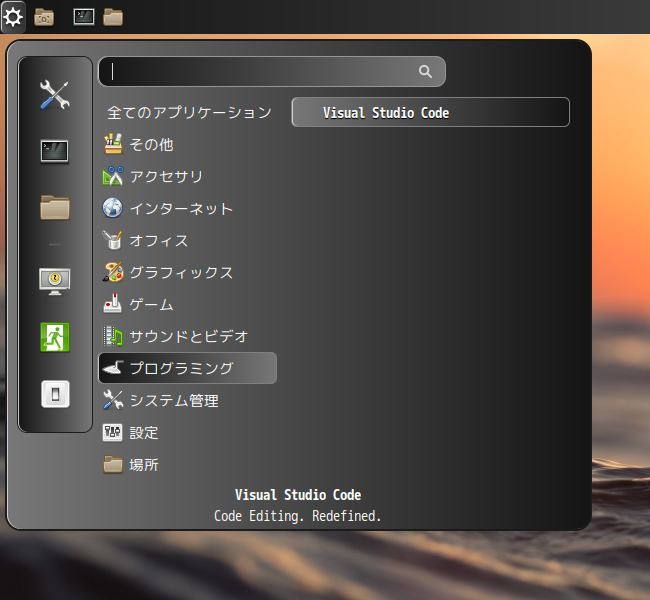
Task: Select the プログラミング category
Action: 188,368
